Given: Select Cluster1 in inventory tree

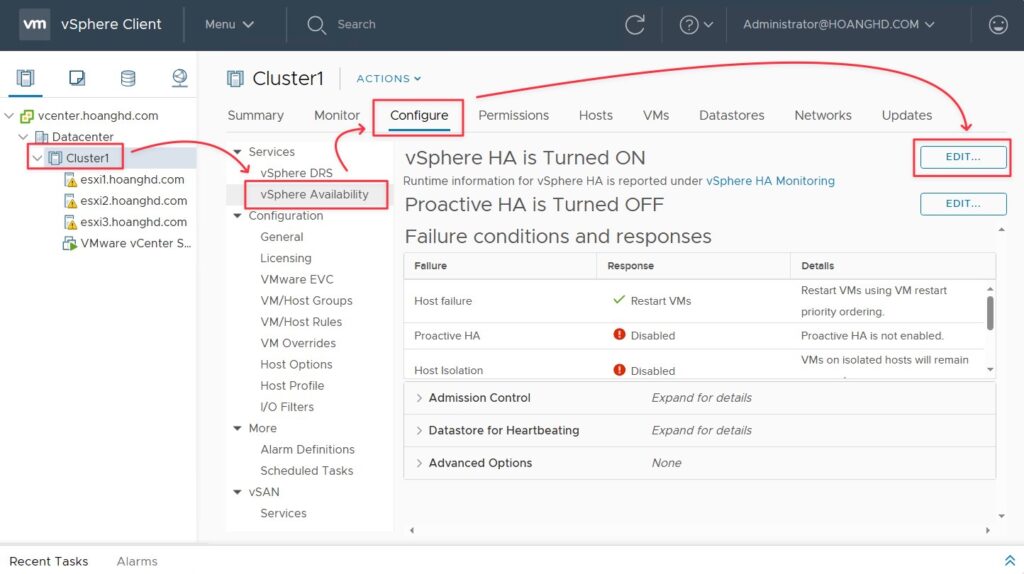Looking at the screenshot, I should pos(88,158).
